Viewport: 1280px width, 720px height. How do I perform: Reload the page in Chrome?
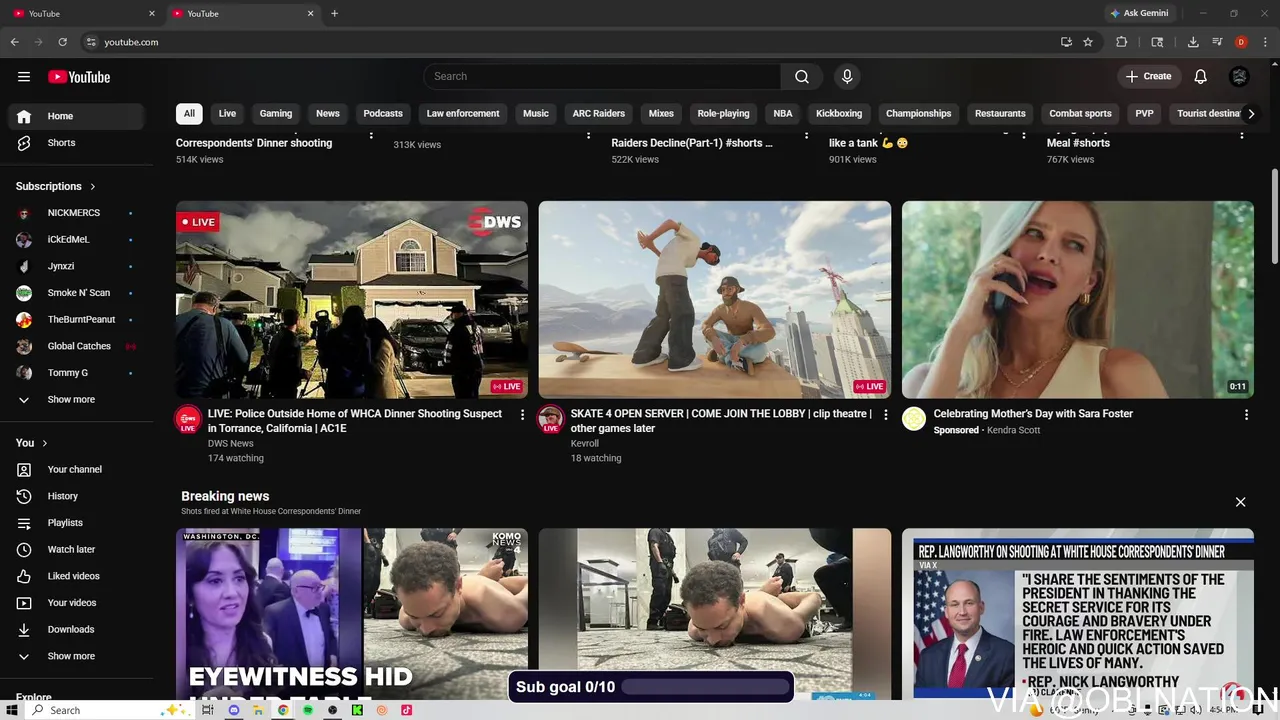(x=63, y=42)
